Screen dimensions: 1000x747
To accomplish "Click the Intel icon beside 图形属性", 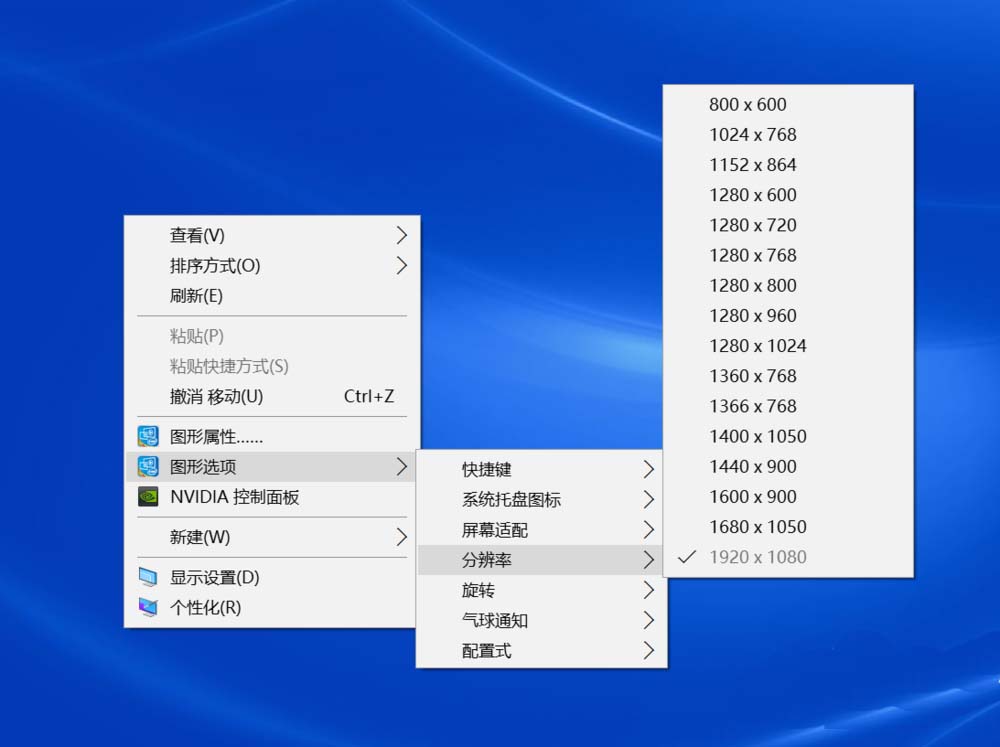I will point(148,436).
